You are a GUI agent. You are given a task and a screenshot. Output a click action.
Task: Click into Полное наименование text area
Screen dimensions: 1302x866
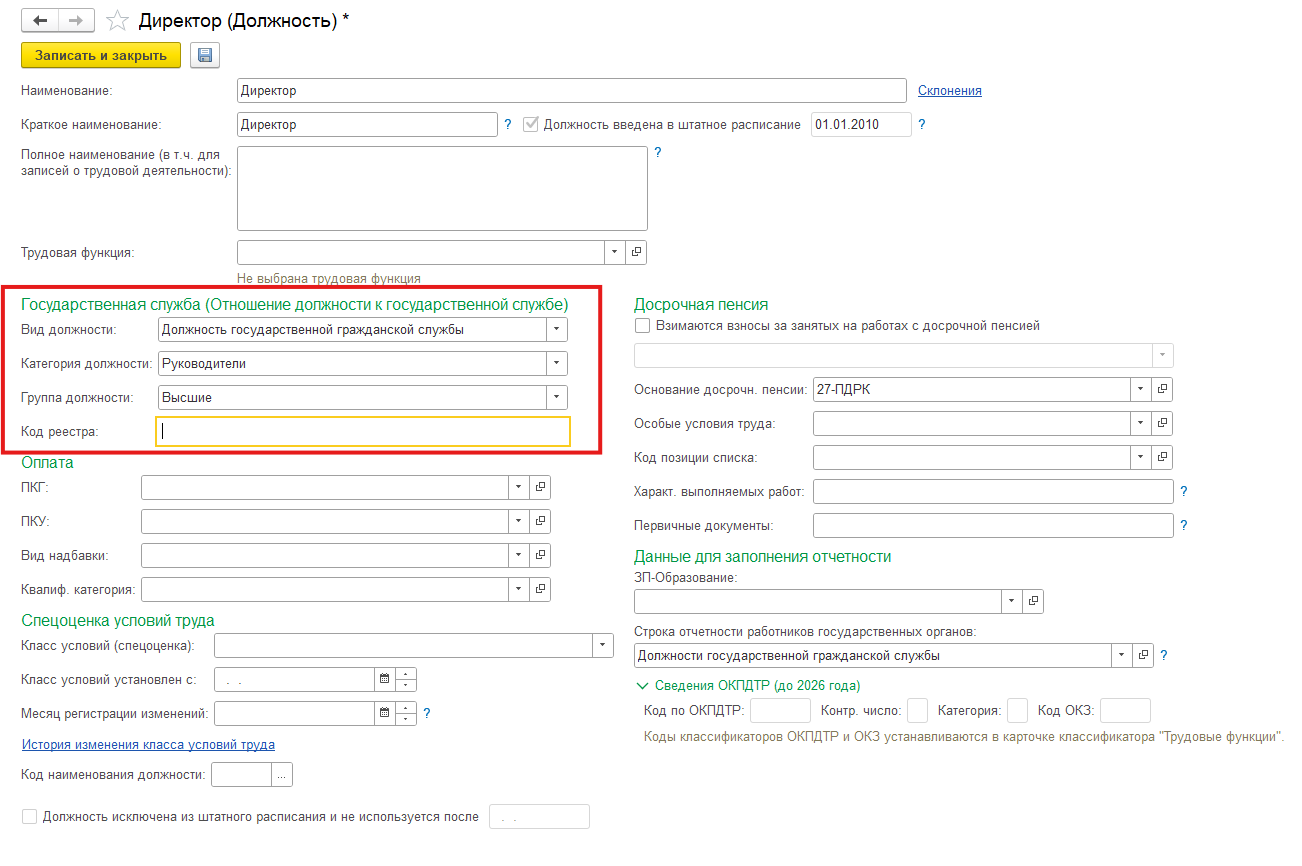tap(442, 189)
